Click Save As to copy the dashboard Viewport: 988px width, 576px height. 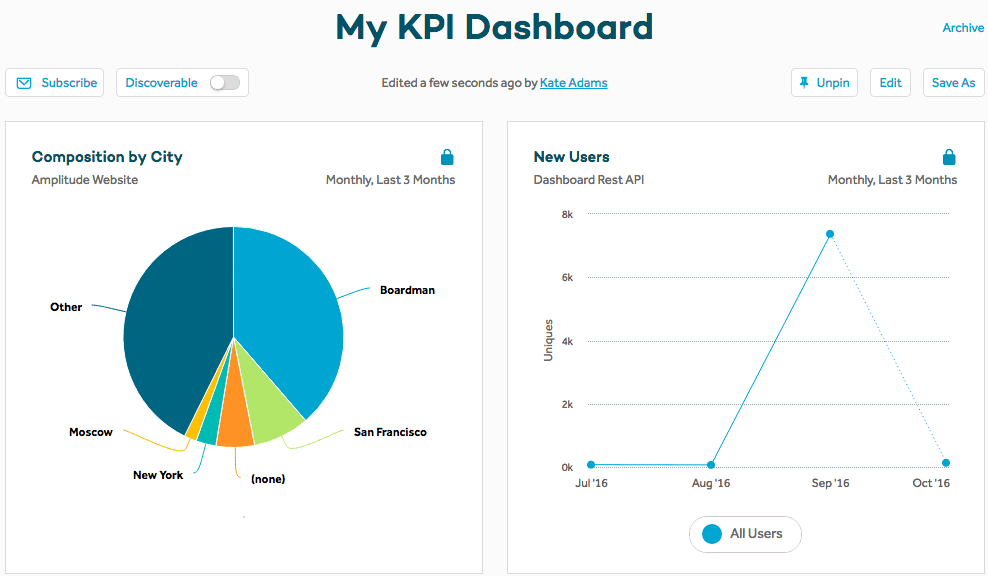[x=953, y=82]
